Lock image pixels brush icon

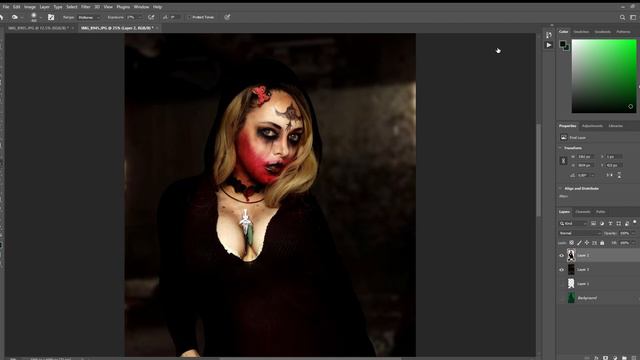tap(579, 243)
